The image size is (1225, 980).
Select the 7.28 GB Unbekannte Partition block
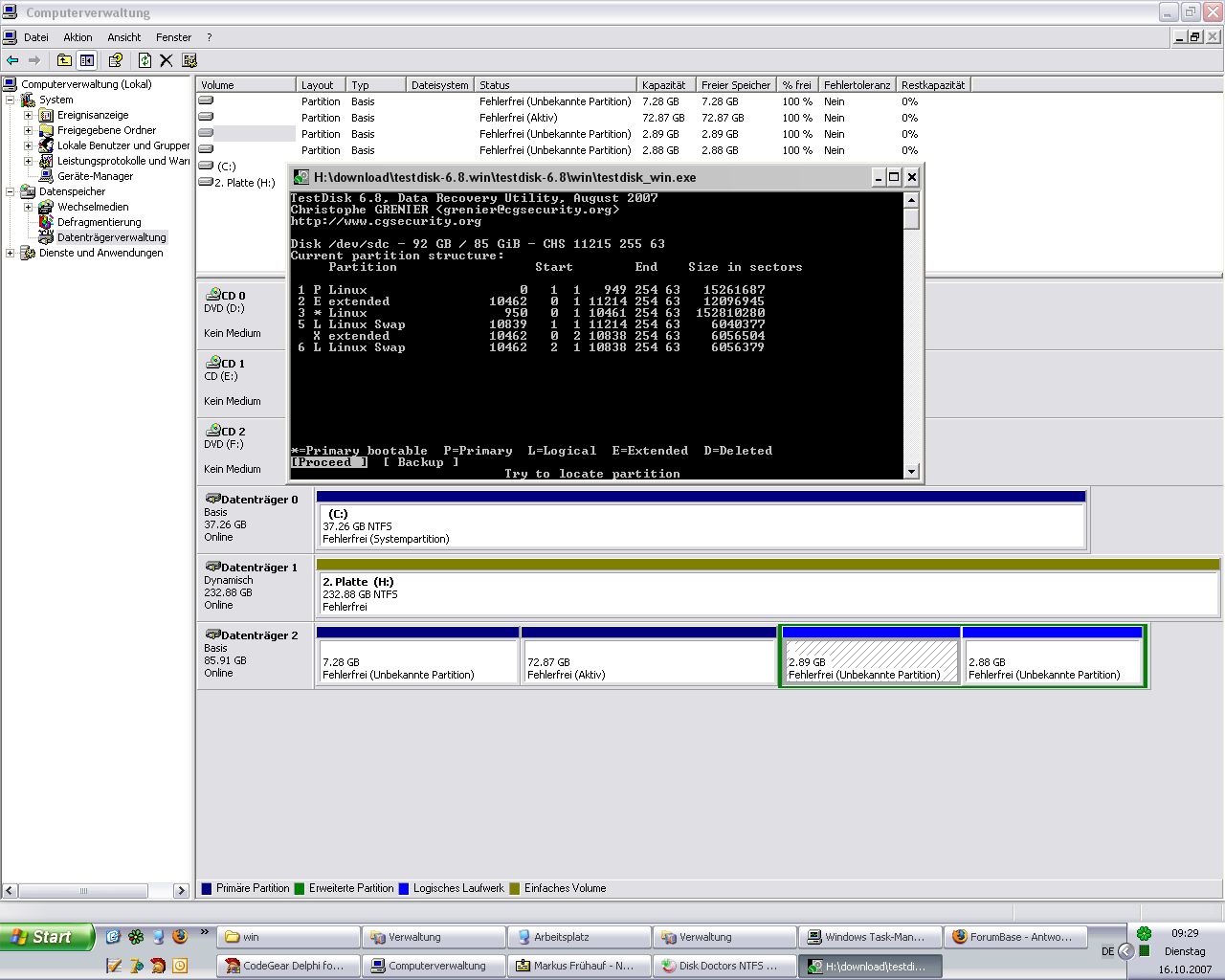point(417,656)
